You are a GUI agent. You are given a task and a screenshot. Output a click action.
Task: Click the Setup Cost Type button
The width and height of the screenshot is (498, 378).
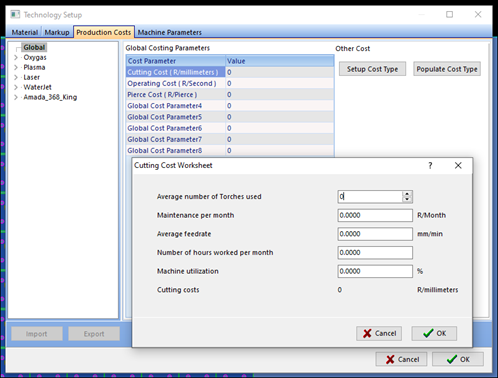[372, 69]
